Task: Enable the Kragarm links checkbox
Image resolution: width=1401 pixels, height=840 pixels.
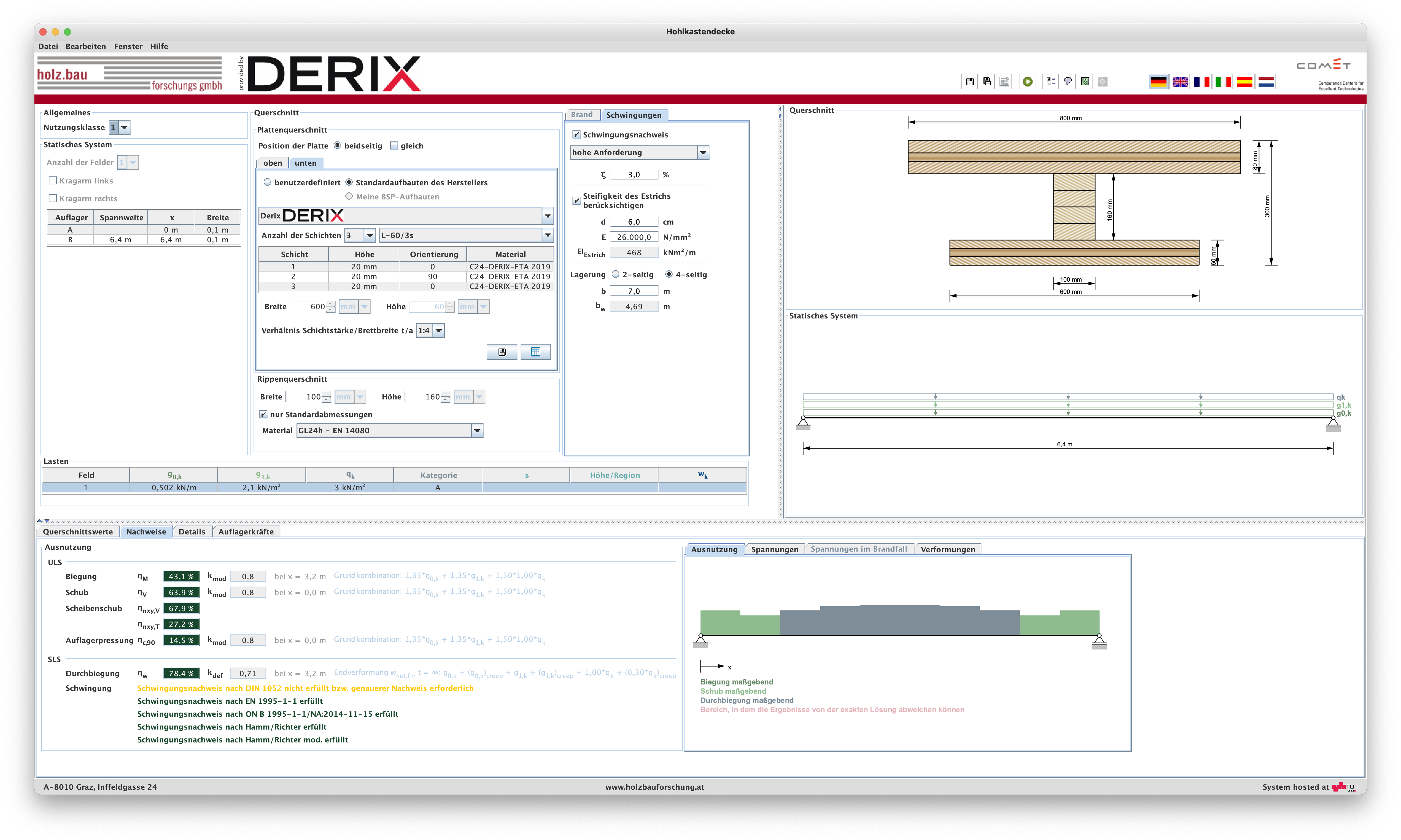Action: [x=53, y=181]
